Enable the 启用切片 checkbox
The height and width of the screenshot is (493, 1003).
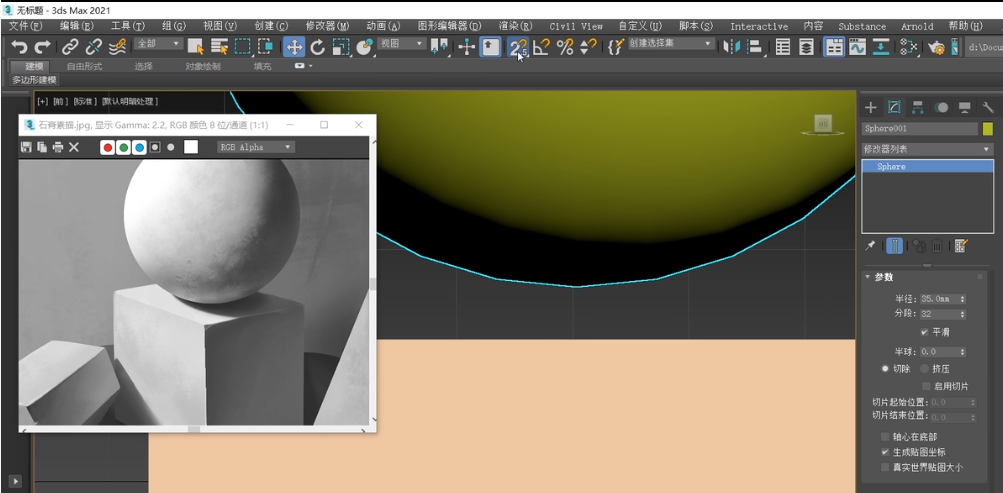tap(926, 386)
